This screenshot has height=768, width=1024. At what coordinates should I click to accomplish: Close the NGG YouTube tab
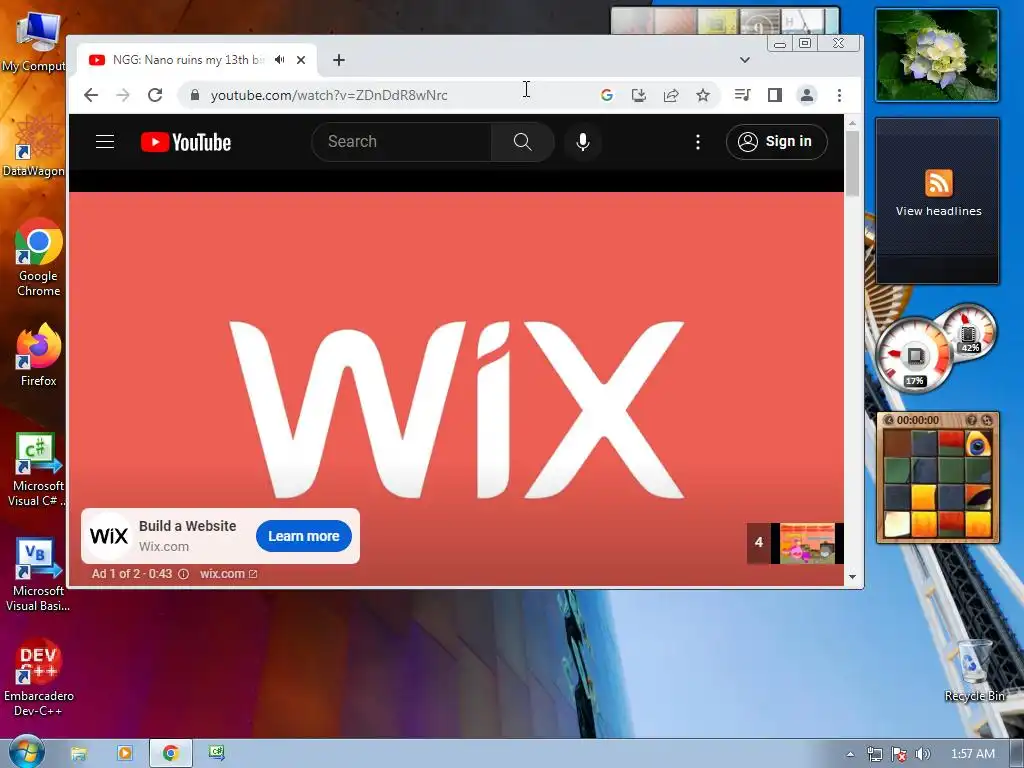point(301,60)
